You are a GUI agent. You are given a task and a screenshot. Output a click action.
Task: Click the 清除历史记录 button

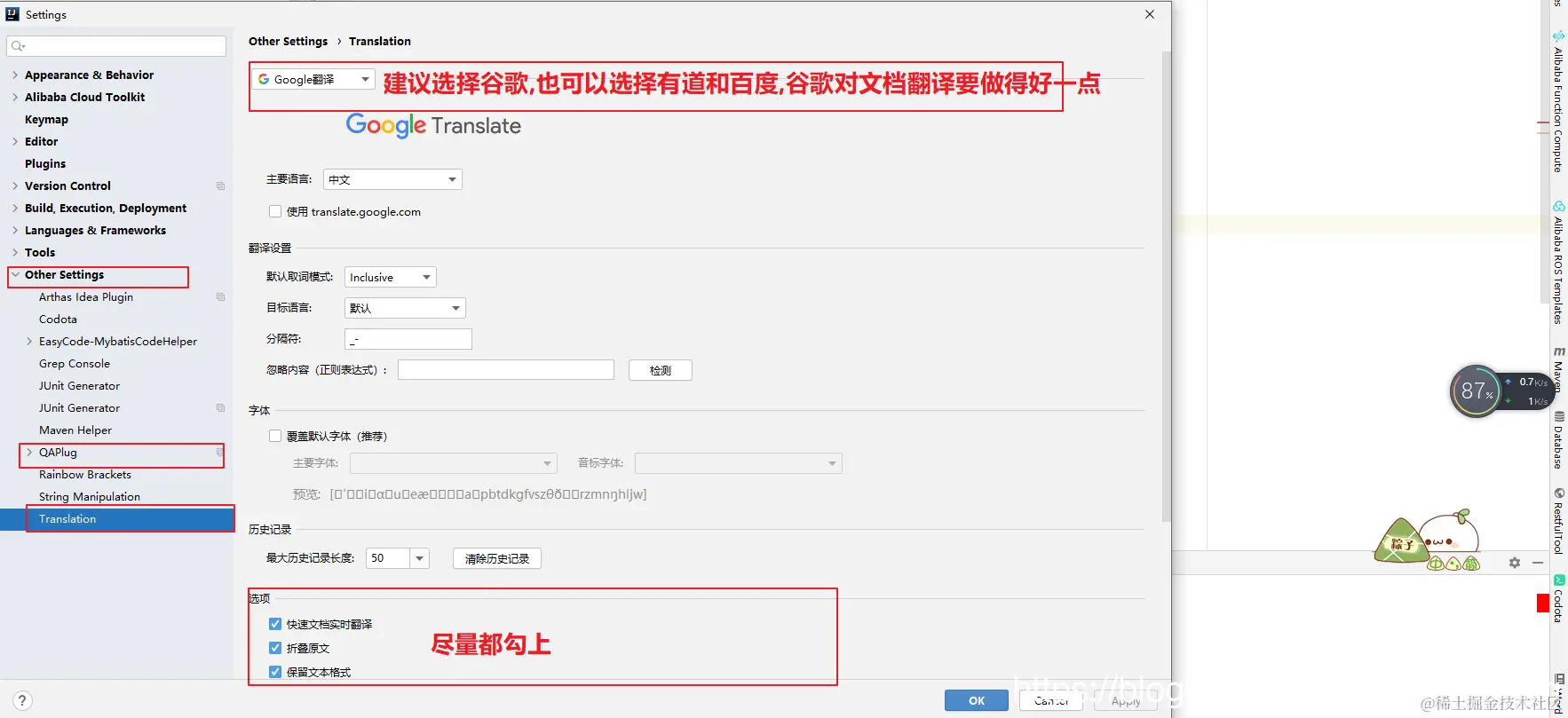(x=497, y=558)
